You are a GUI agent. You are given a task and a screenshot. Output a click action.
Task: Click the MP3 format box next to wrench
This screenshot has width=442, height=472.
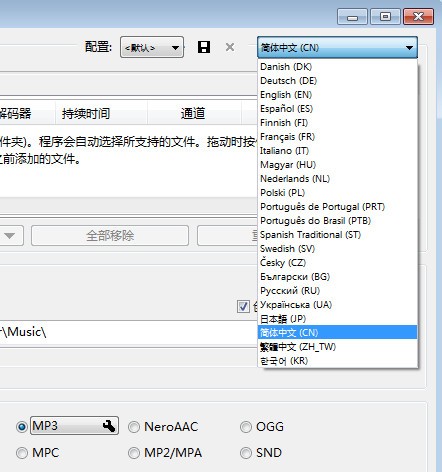(74, 426)
